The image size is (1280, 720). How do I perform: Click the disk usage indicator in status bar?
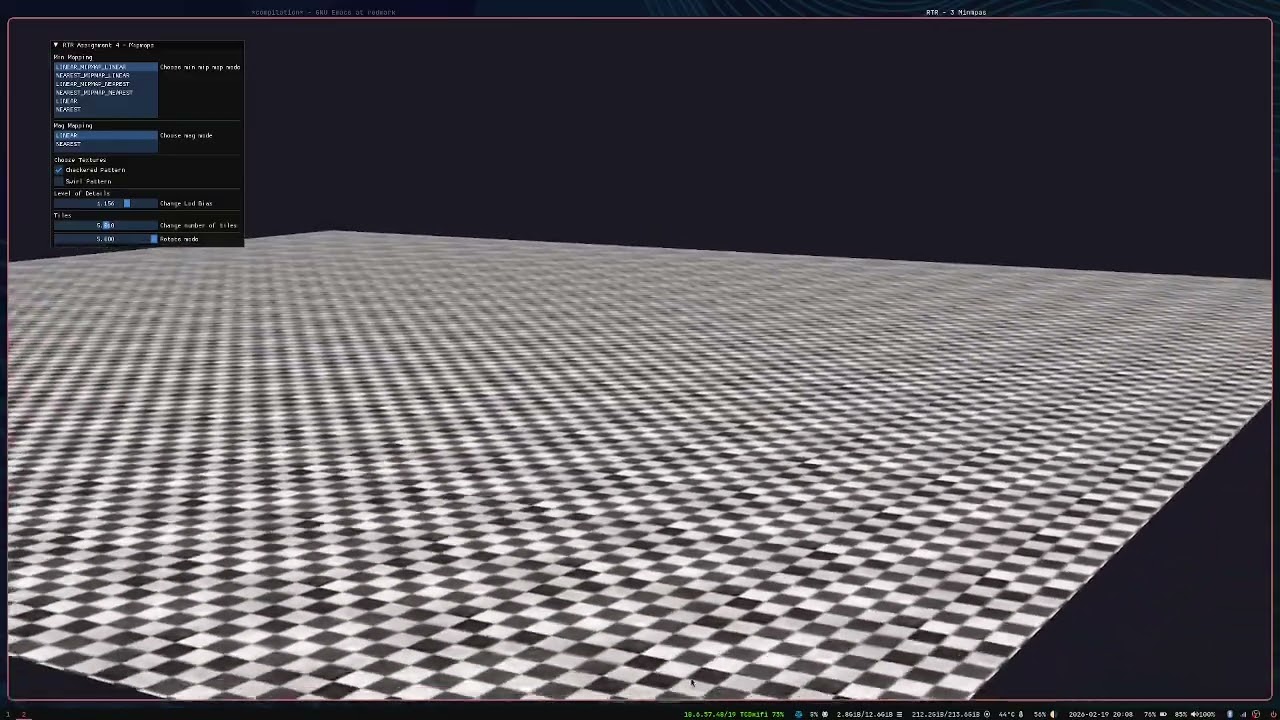[x=951, y=714]
